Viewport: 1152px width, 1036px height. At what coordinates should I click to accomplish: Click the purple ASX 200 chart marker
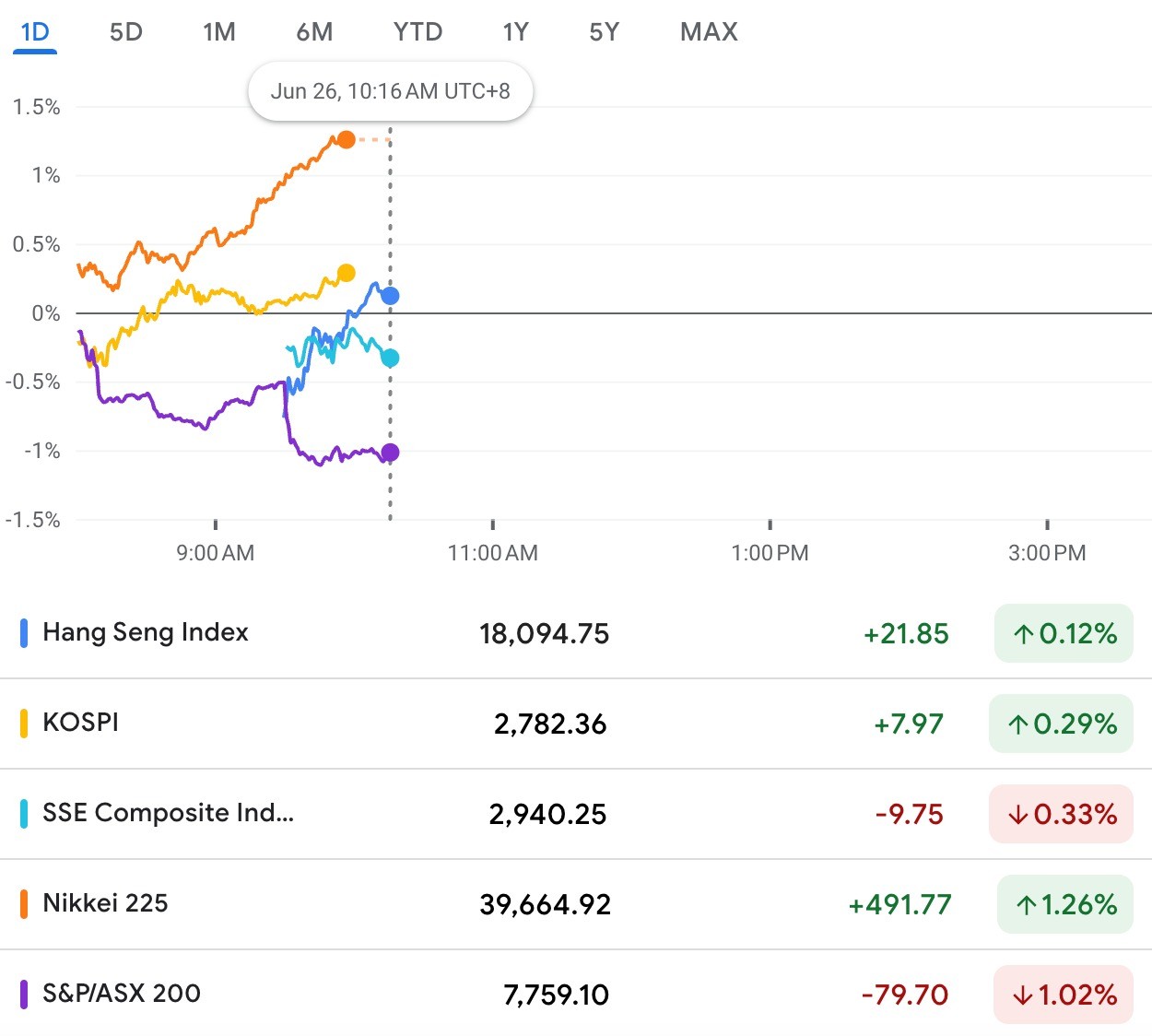click(390, 453)
